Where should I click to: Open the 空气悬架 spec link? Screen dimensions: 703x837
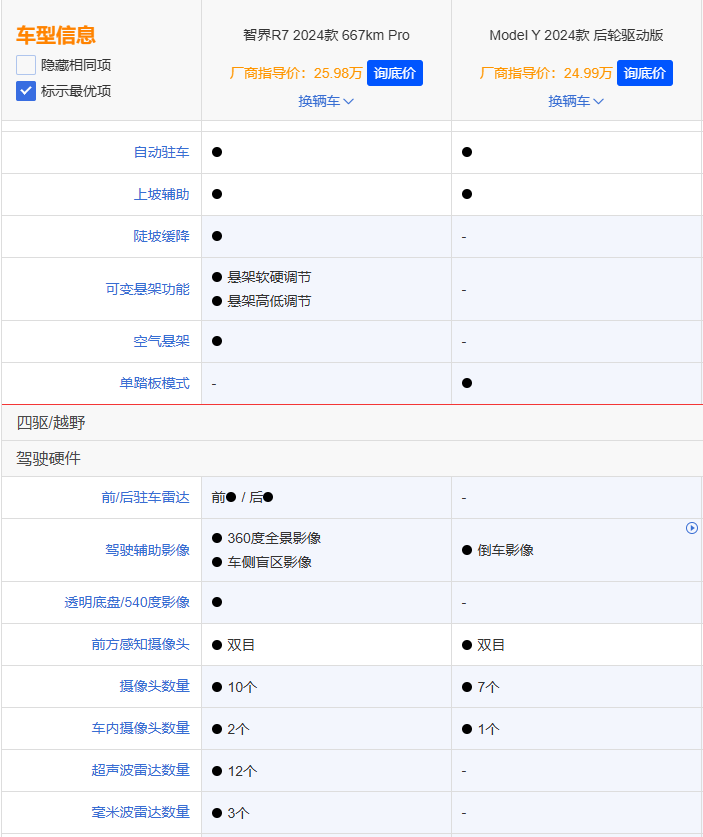pos(161,341)
